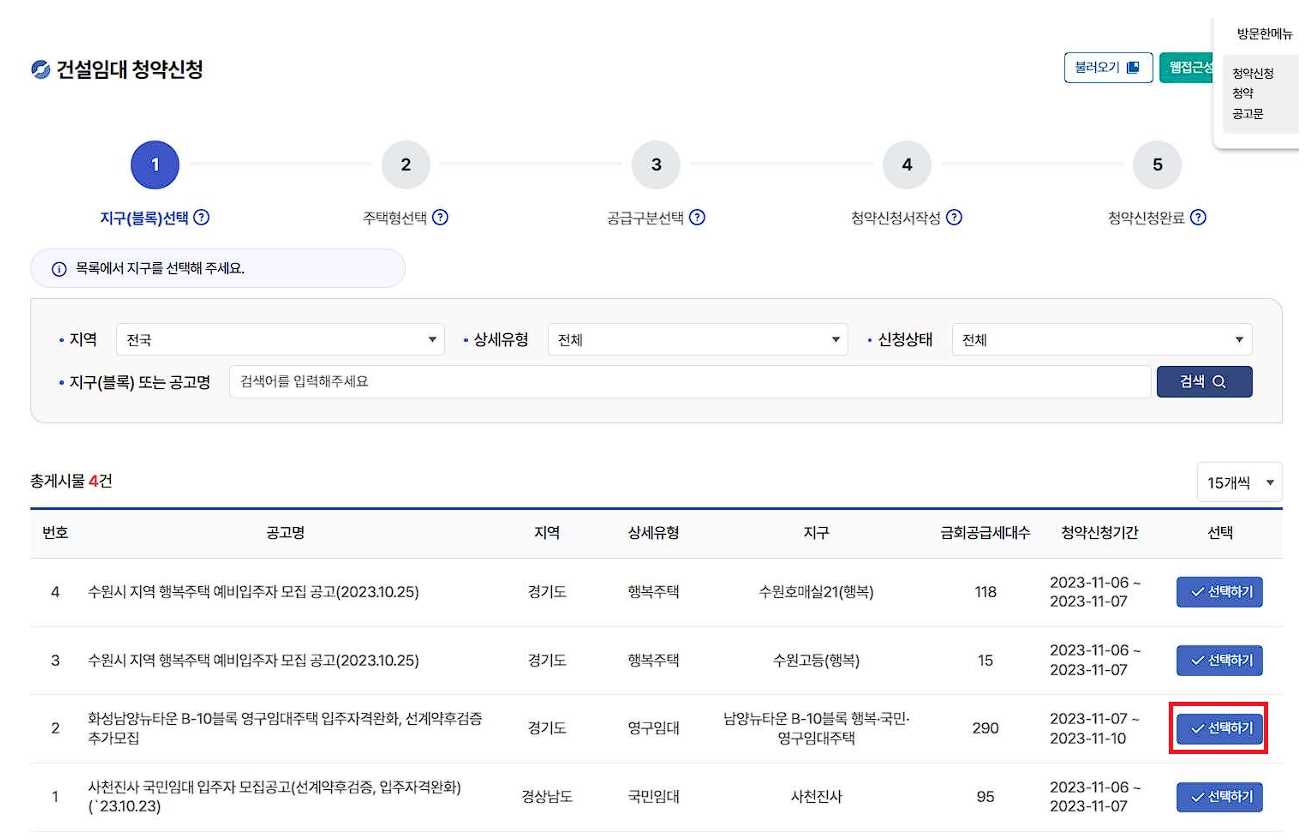1310x840 pixels.
Task: Click the 경상남도 region cell
Action: pyautogui.click(x=547, y=797)
